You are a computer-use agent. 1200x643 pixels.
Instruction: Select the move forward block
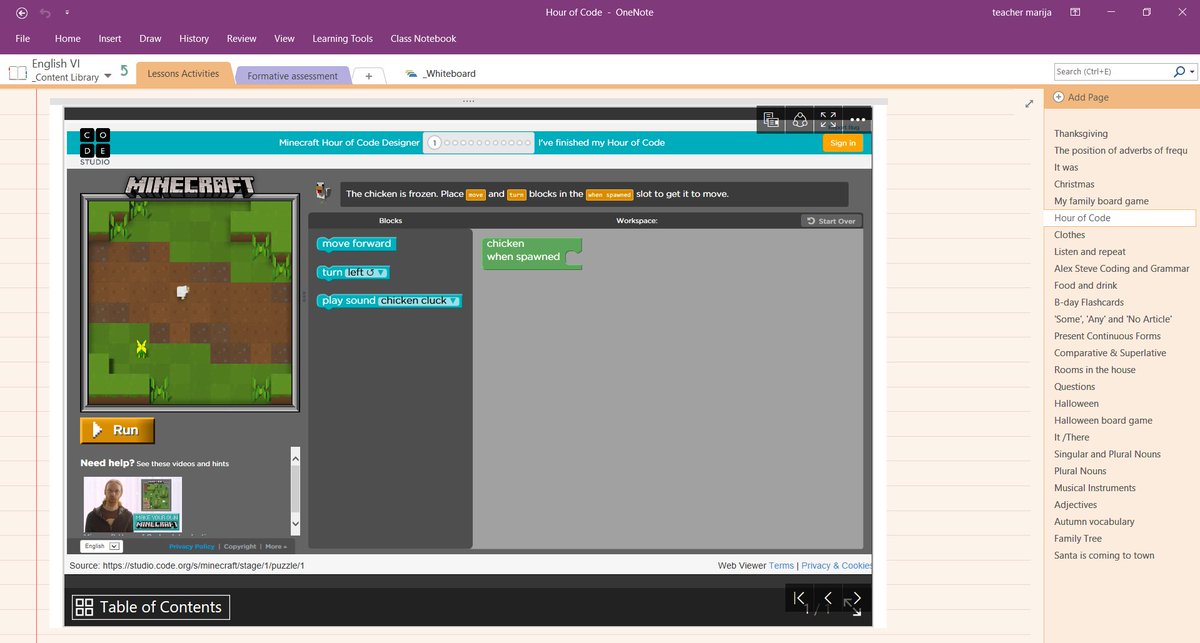point(357,244)
